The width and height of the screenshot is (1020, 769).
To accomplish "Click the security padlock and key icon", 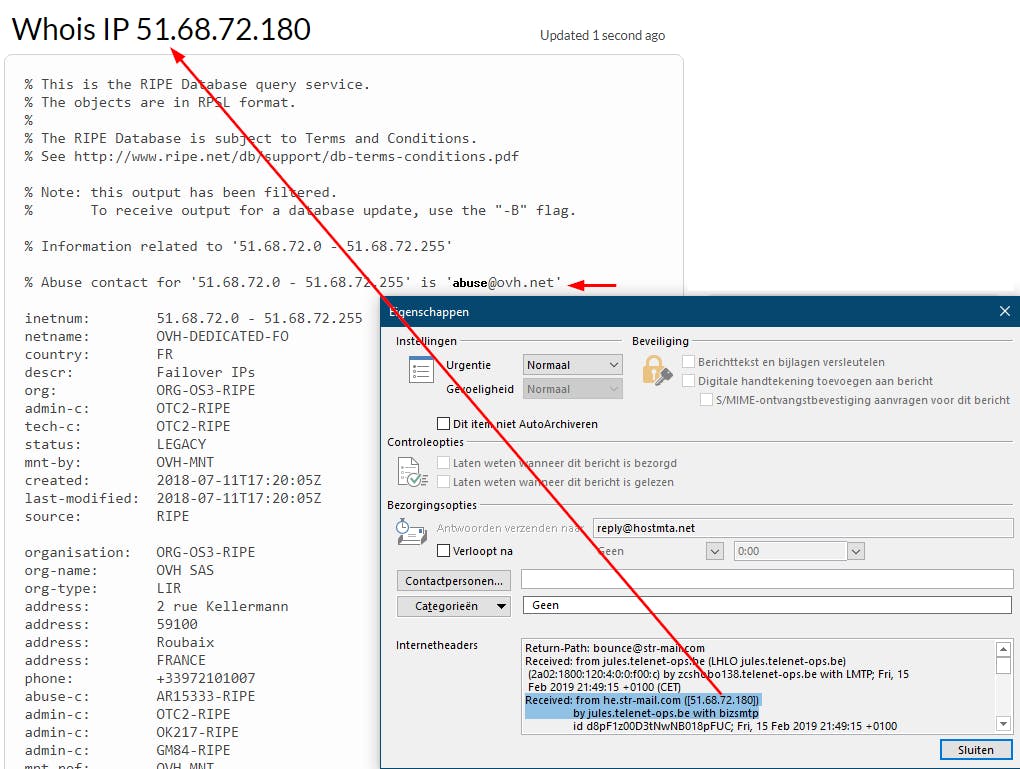I will pos(656,371).
